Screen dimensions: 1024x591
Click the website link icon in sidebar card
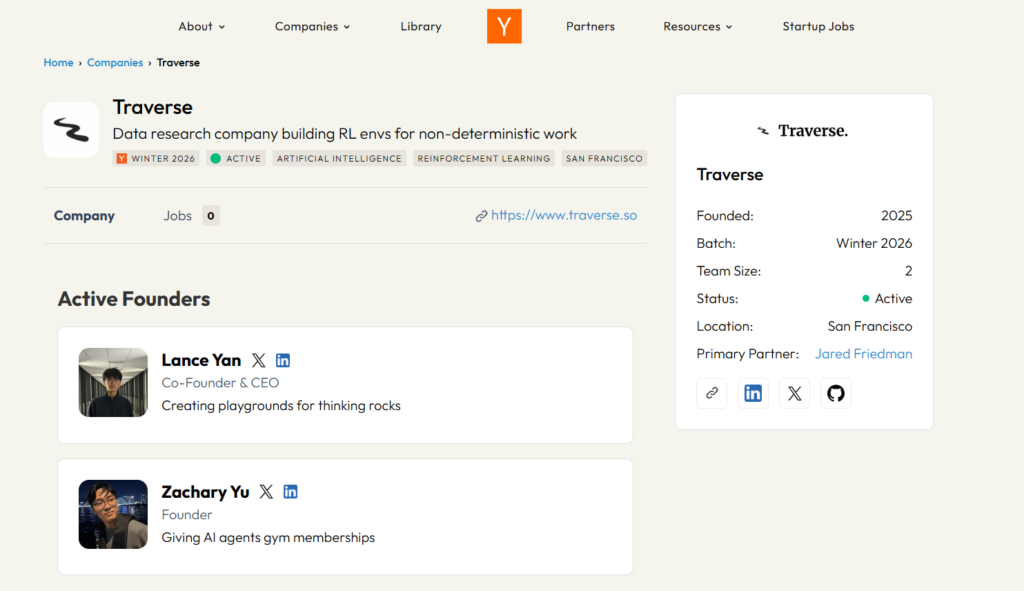pyautogui.click(x=712, y=393)
